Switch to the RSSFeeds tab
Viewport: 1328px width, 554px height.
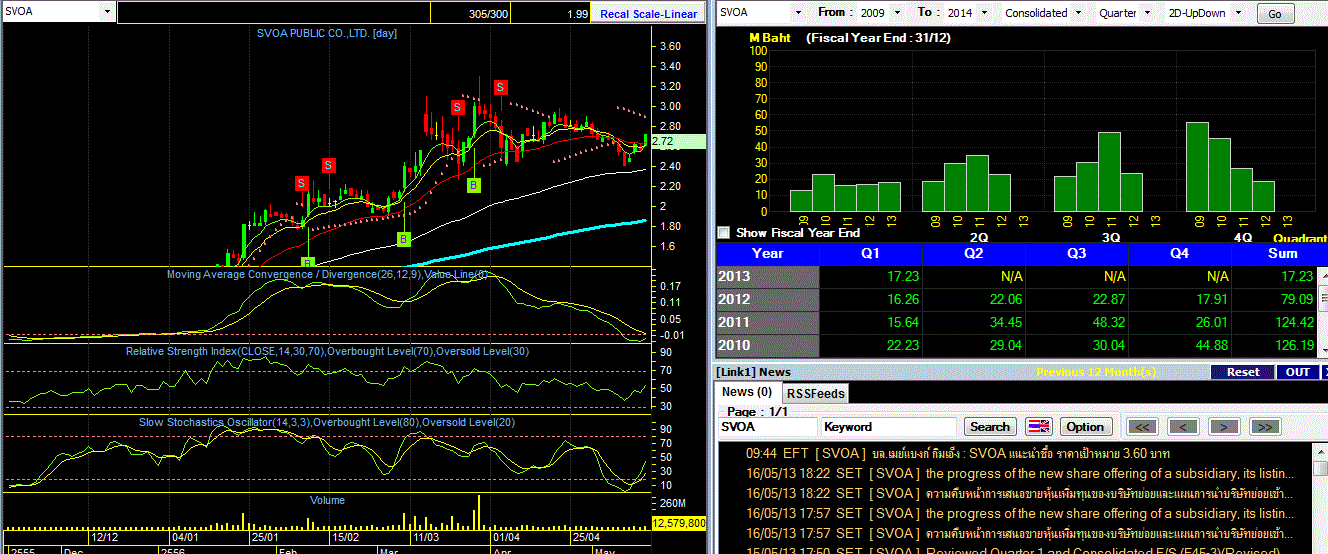pyautogui.click(x=814, y=393)
